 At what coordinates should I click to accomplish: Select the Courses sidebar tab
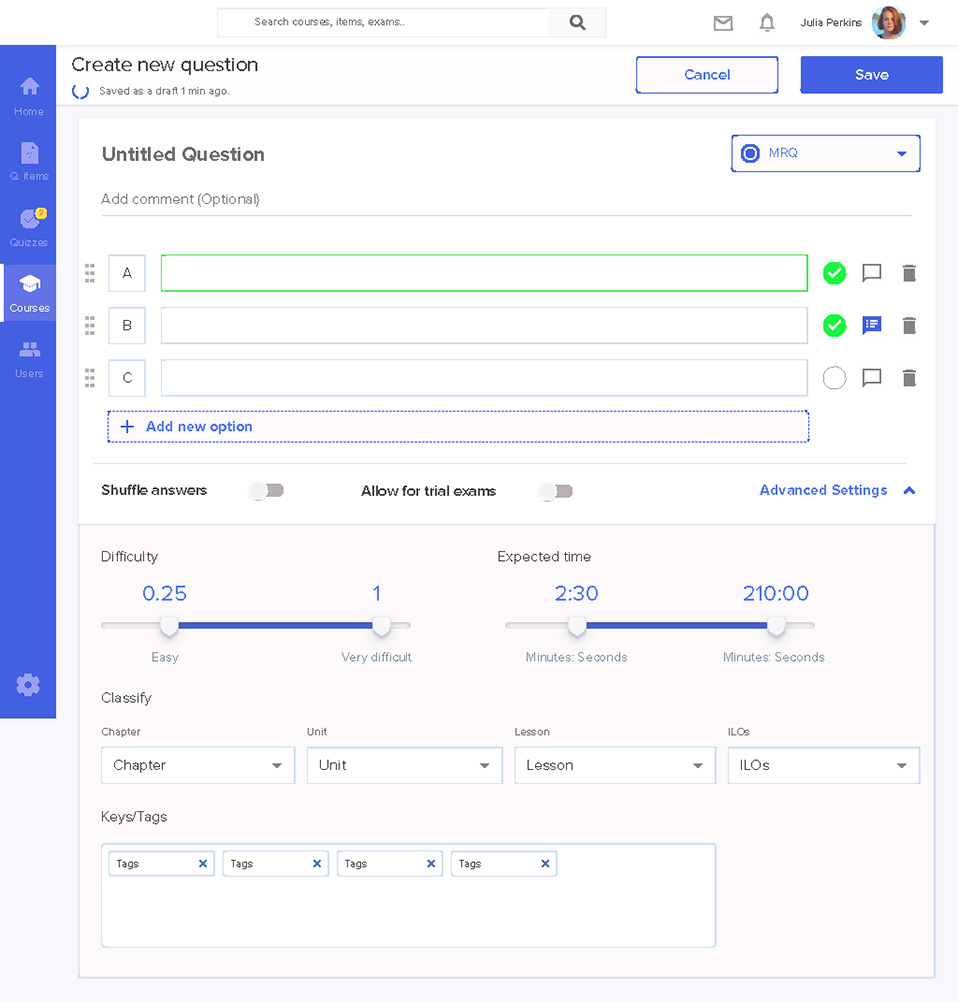(29, 293)
